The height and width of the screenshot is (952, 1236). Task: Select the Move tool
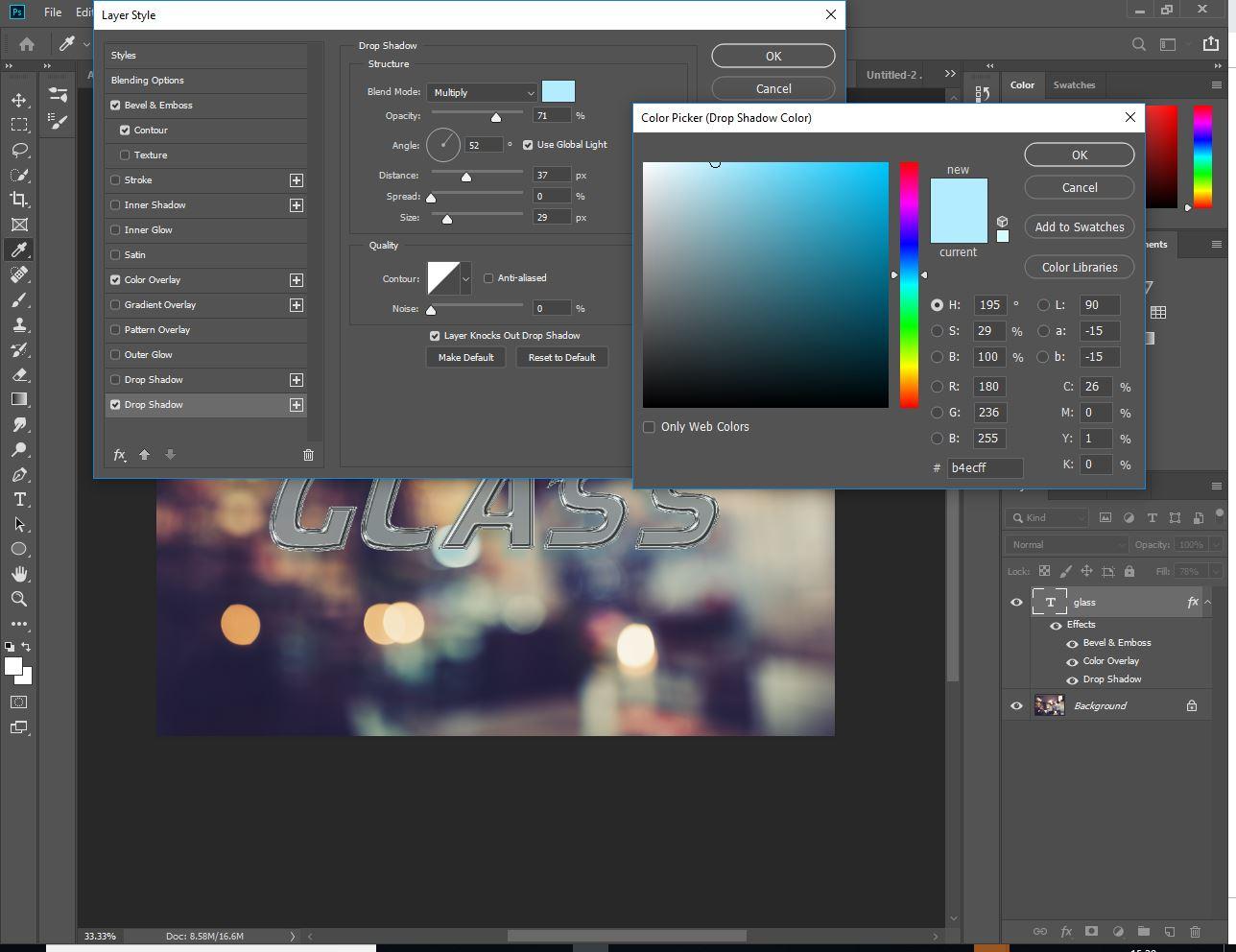(x=19, y=100)
